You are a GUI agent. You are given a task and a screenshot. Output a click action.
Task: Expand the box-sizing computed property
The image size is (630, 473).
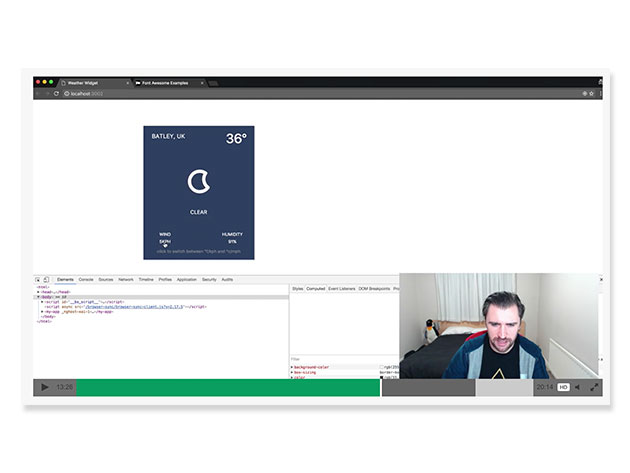(292, 373)
